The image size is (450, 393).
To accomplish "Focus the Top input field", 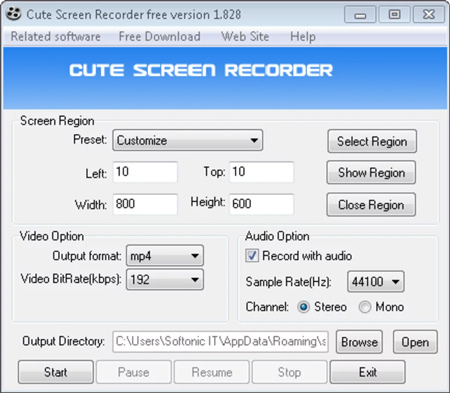I will tap(262, 172).
